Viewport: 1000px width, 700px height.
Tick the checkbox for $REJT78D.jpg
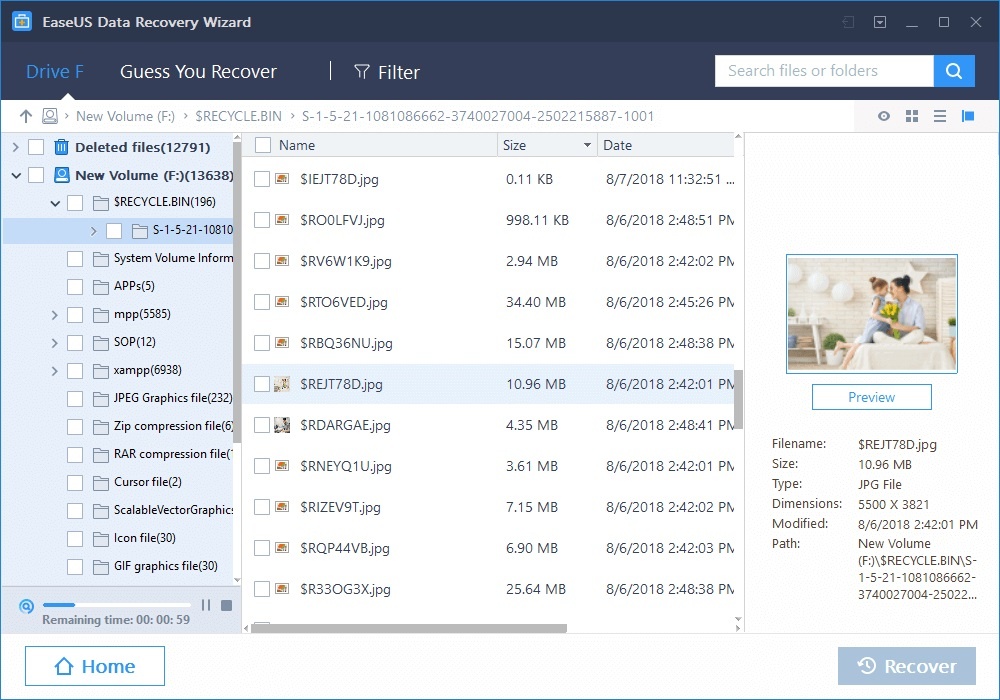[262, 384]
